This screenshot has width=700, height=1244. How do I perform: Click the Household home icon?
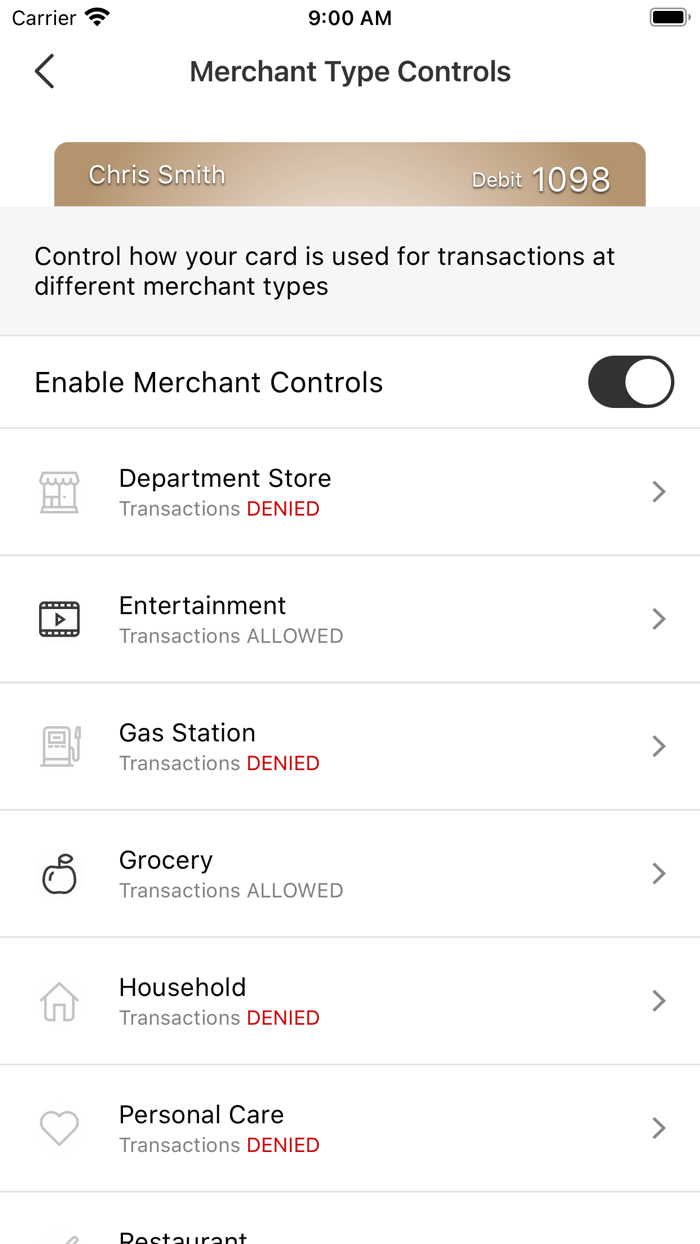tap(59, 1000)
